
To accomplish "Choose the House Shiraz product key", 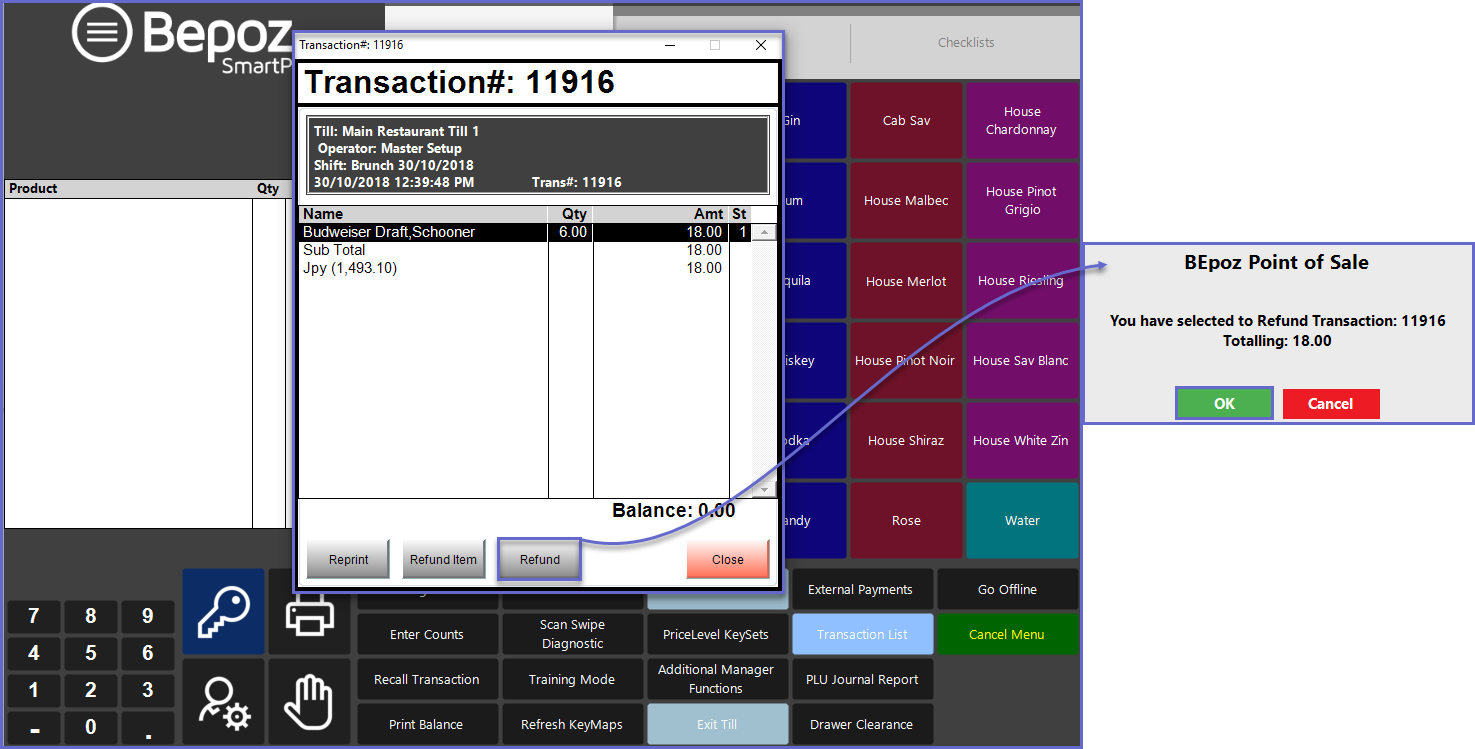I will click(905, 441).
